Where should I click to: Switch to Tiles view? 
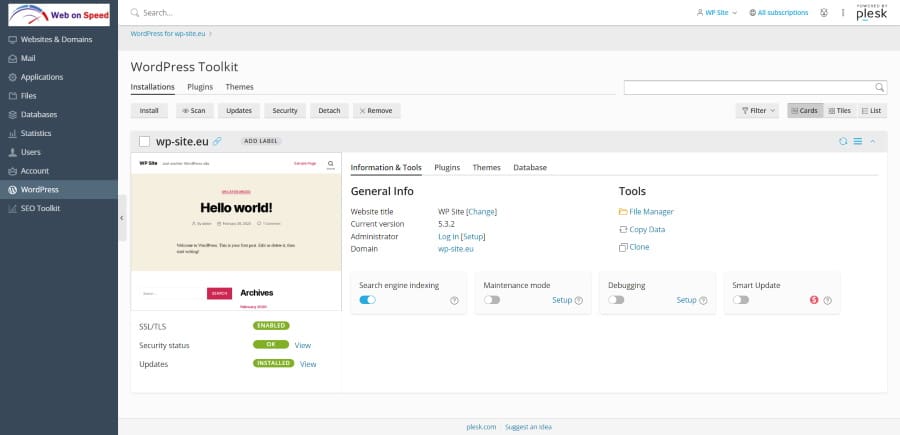point(840,111)
